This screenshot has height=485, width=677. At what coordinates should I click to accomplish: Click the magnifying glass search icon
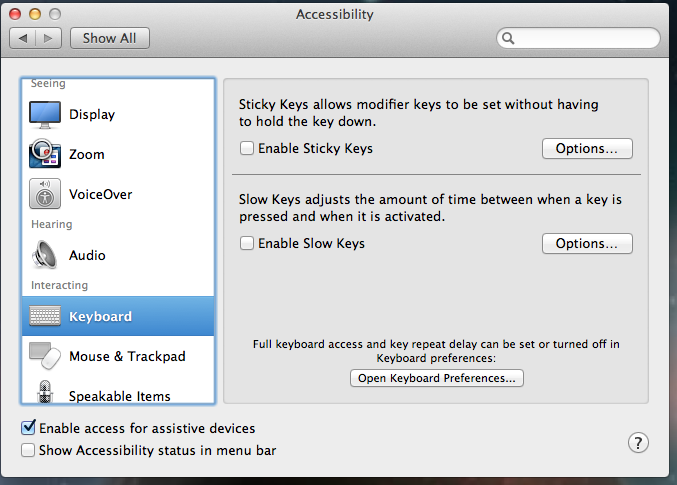coord(509,38)
